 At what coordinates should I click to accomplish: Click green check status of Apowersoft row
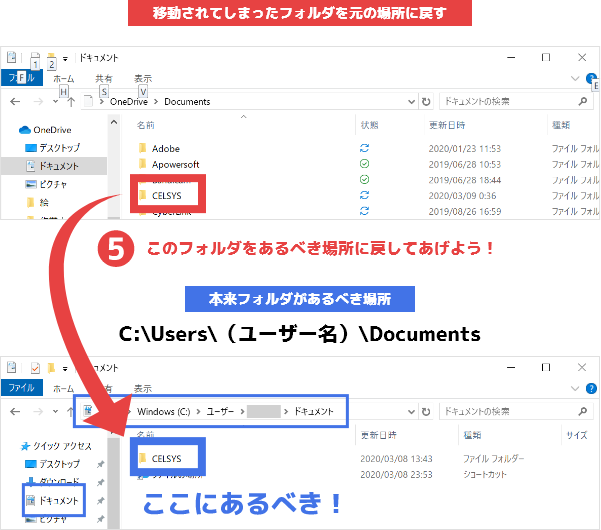(x=364, y=164)
